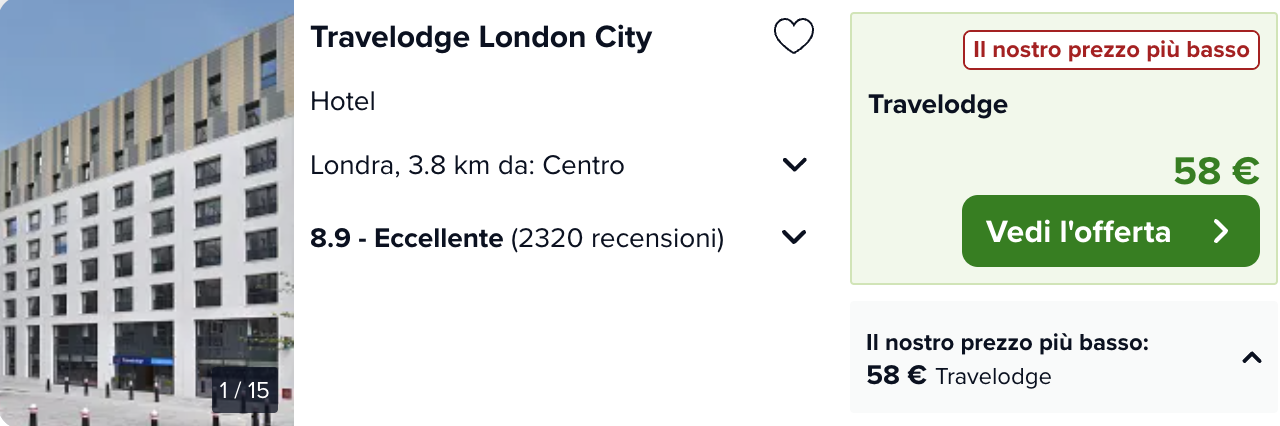The width and height of the screenshot is (1280, 426).
Task: Open the Travelodge London City title
Action: coord(481,37)
